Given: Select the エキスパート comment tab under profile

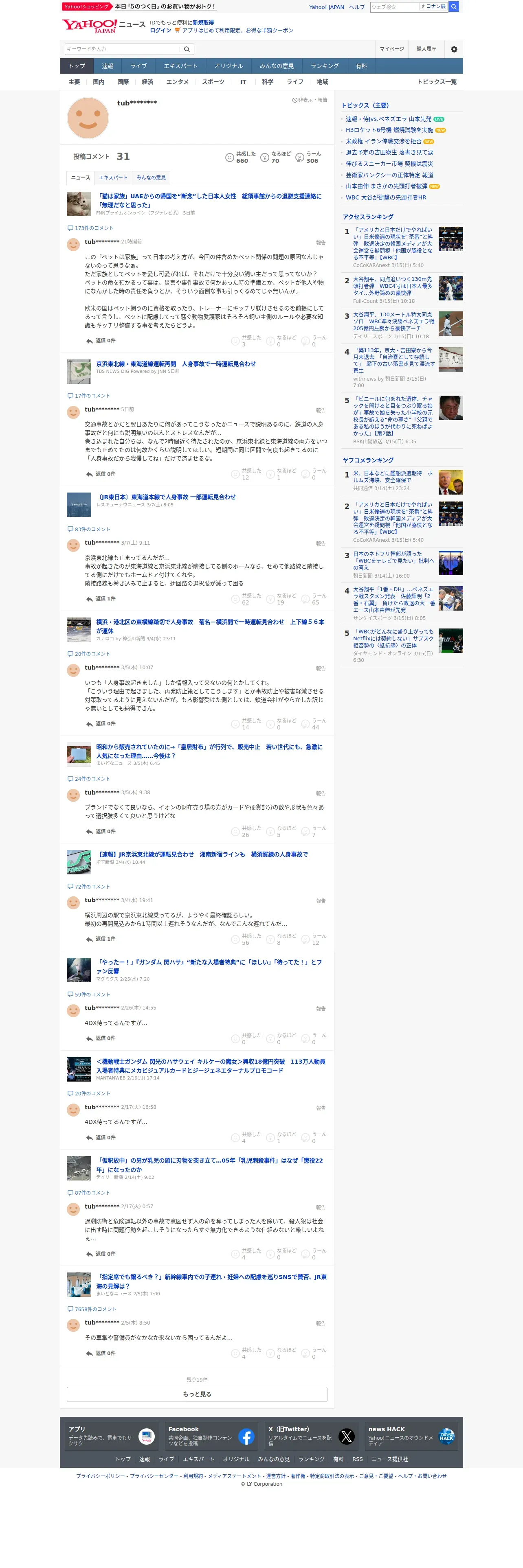Looking at the screenshot, I should [x=113, y=178].
